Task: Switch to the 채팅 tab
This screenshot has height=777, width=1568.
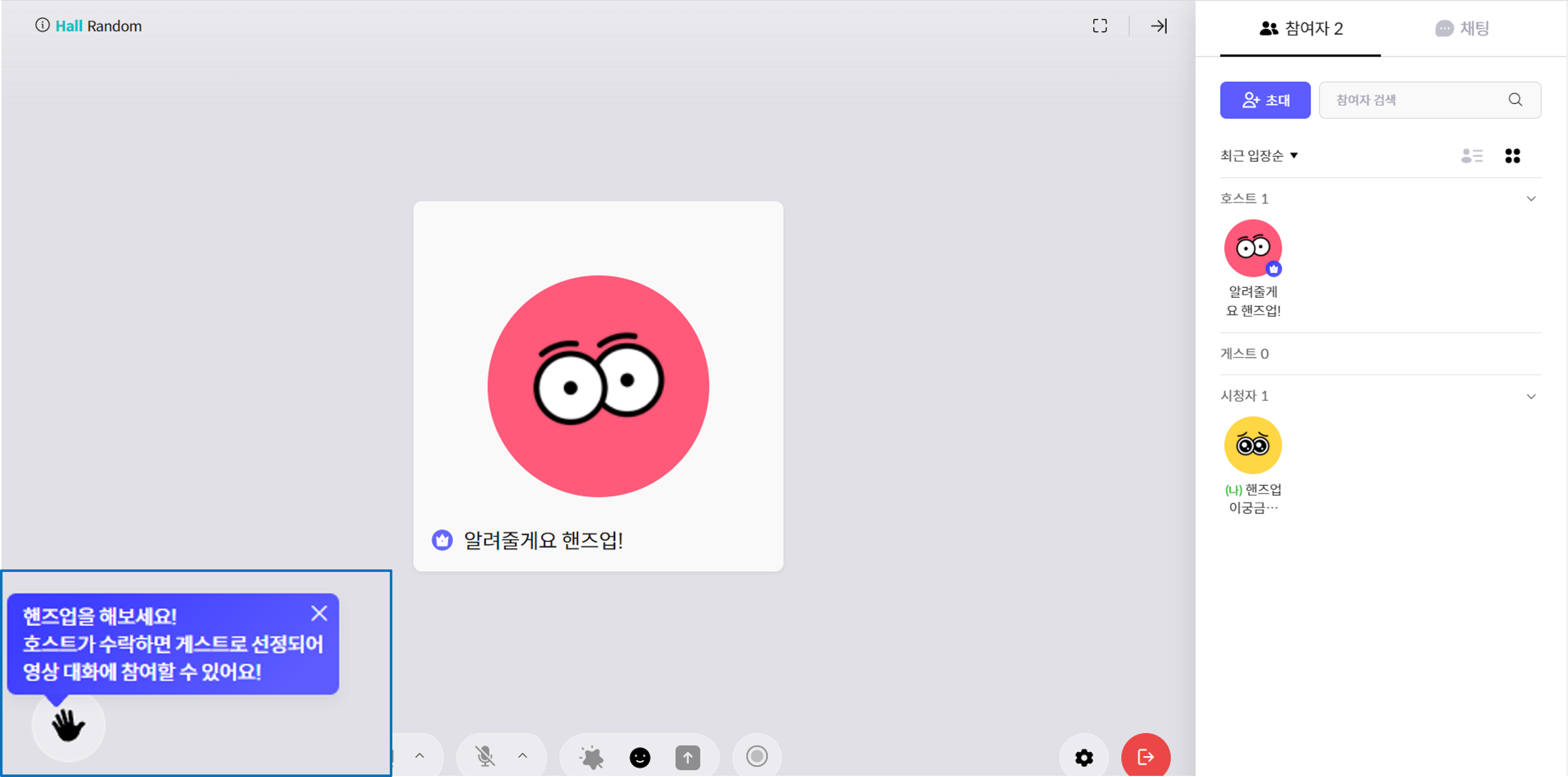Action: (x=1462, y=28)
